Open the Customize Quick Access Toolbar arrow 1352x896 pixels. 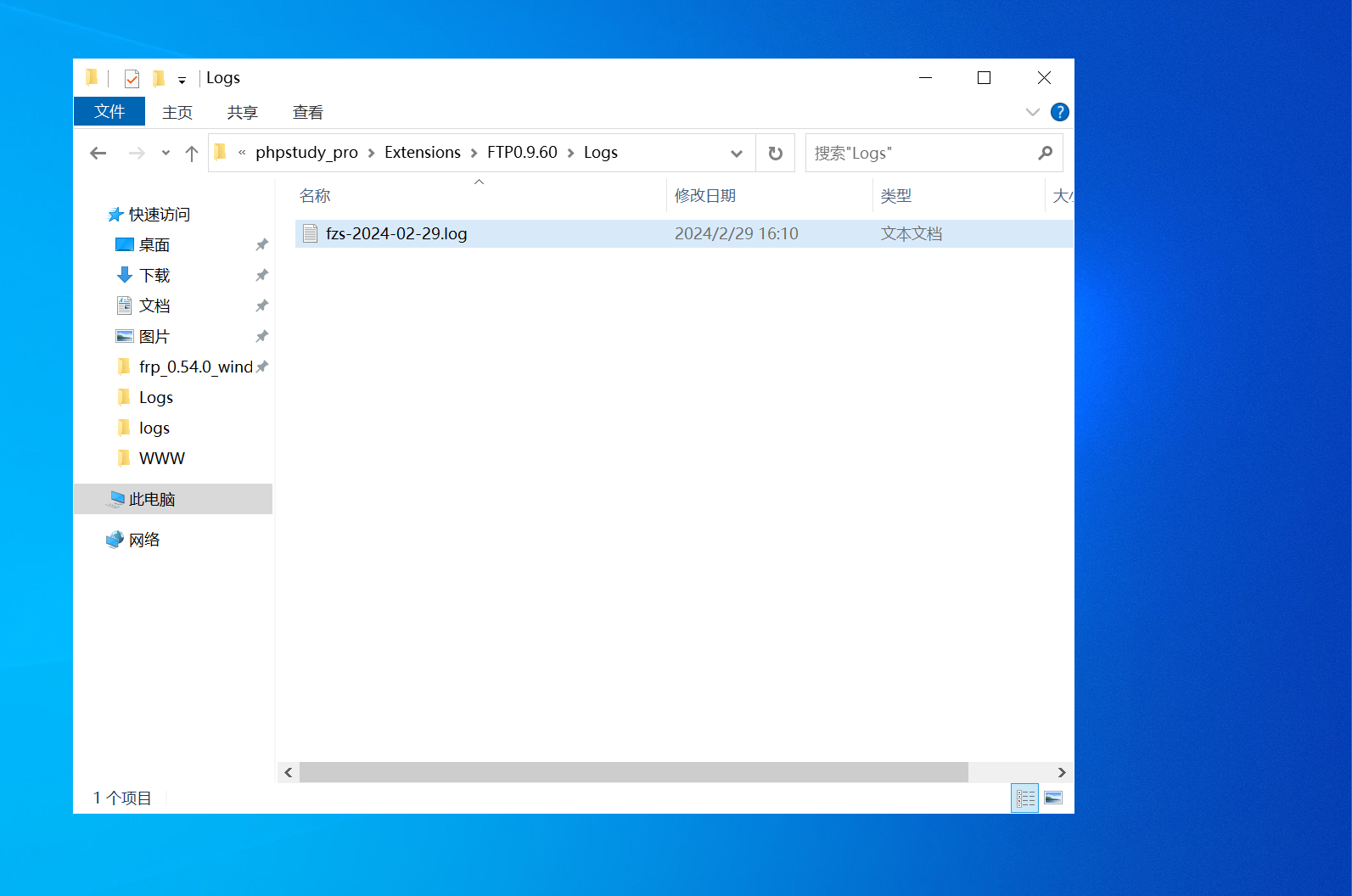tap(182, 80)
